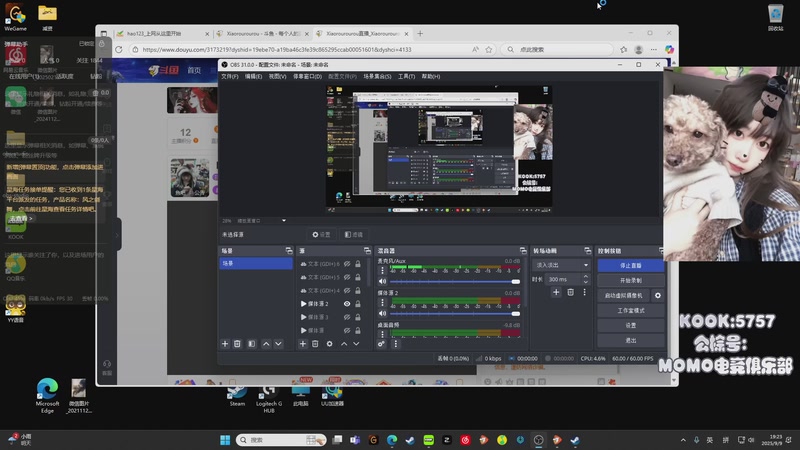
Task: Unlock the 文本 (GDI+) 6 source
Action: pos(358,264)
